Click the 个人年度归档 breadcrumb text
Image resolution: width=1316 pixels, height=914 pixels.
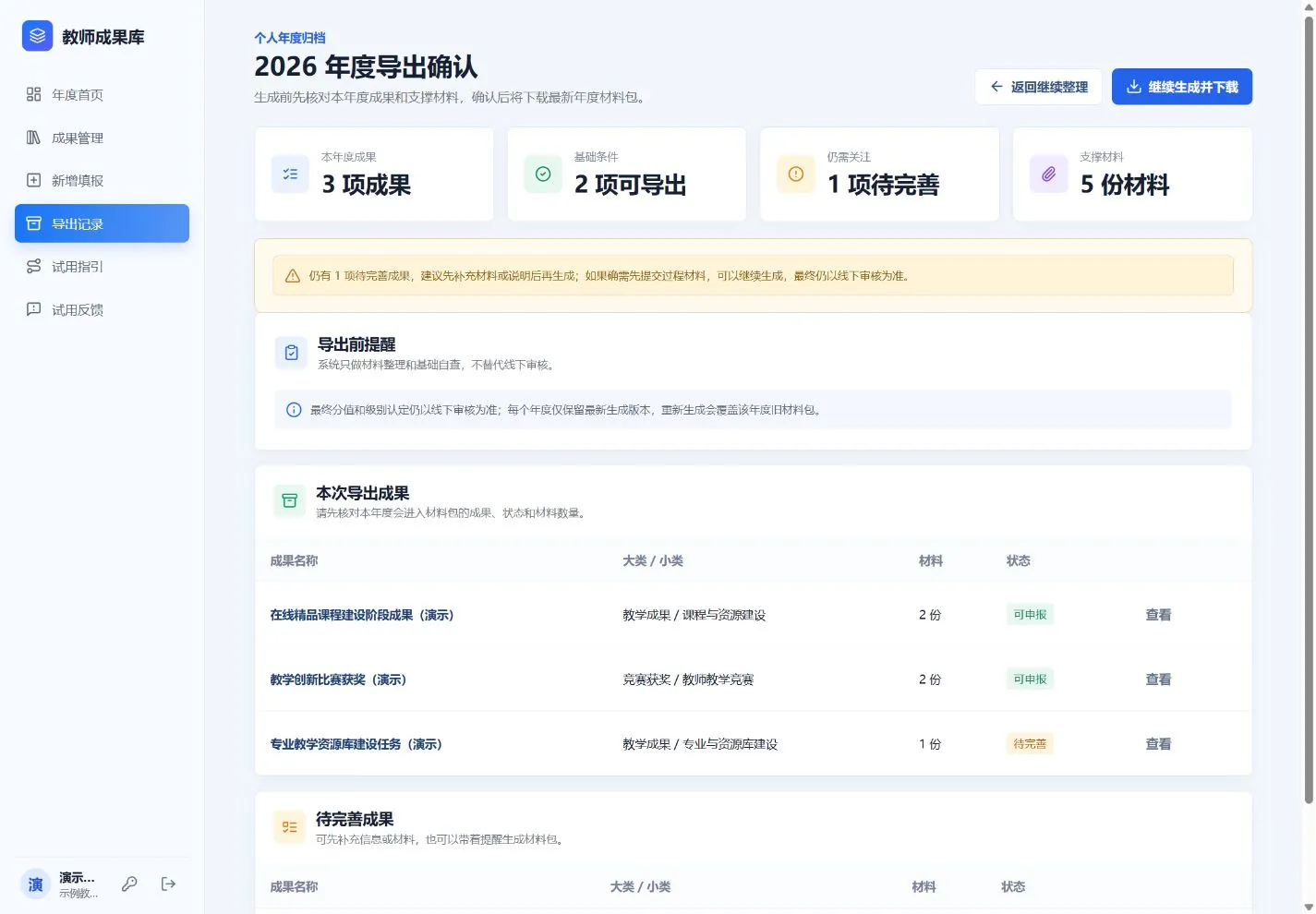coord(290,38)
